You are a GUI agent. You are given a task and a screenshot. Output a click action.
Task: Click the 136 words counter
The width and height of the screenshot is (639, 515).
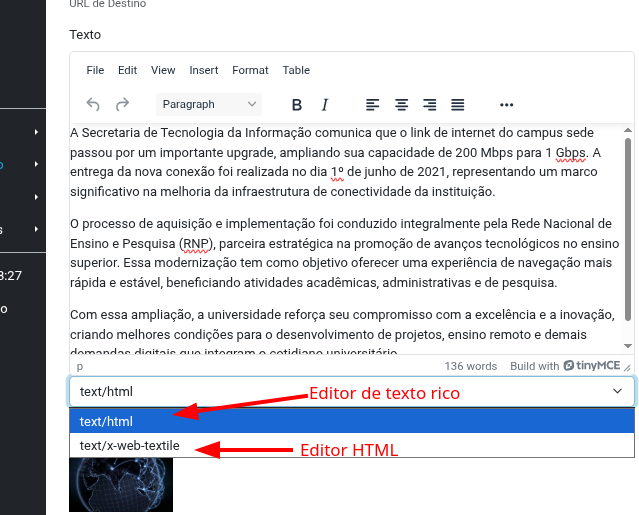(x=471, y=366)
